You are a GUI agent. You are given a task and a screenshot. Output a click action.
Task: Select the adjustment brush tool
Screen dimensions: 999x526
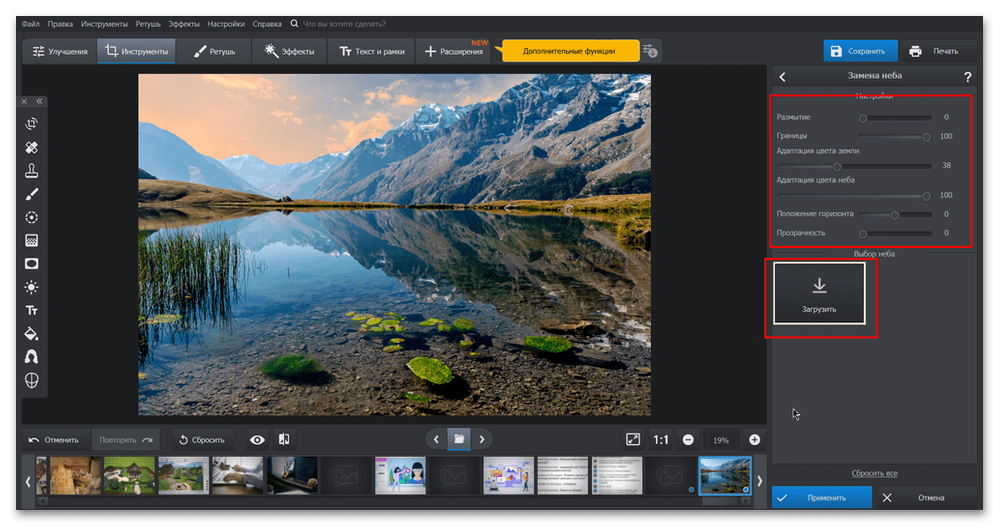click(x=31, y=194)
